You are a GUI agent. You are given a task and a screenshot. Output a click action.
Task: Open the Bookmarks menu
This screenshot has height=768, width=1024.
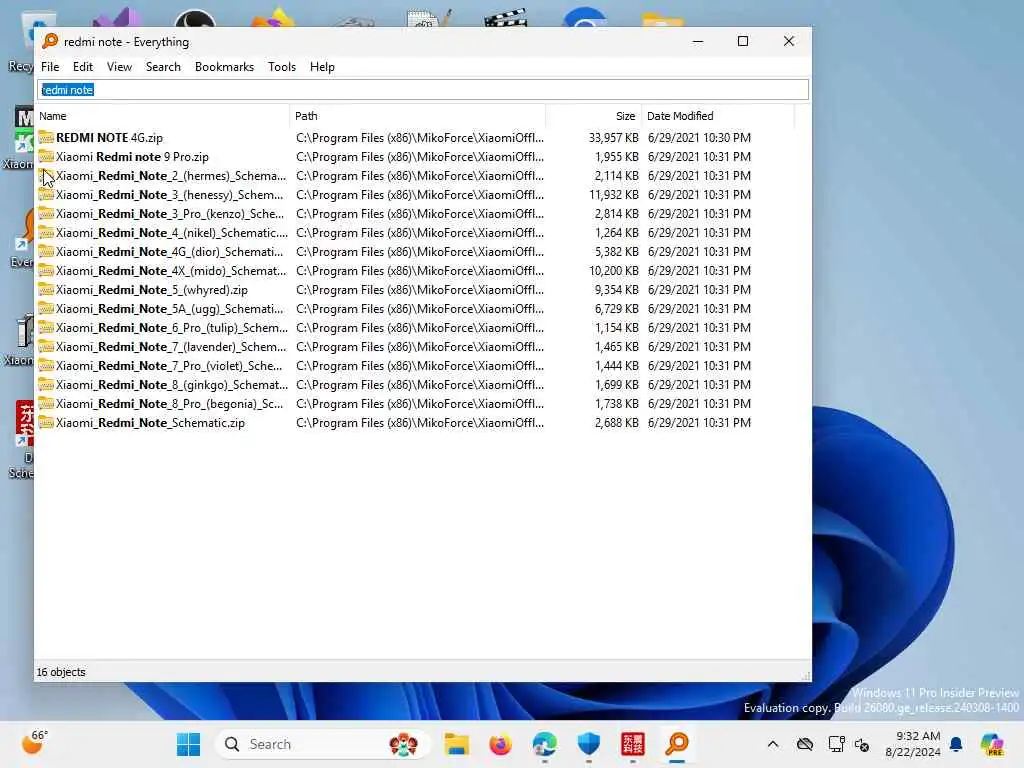pos(224,67)
